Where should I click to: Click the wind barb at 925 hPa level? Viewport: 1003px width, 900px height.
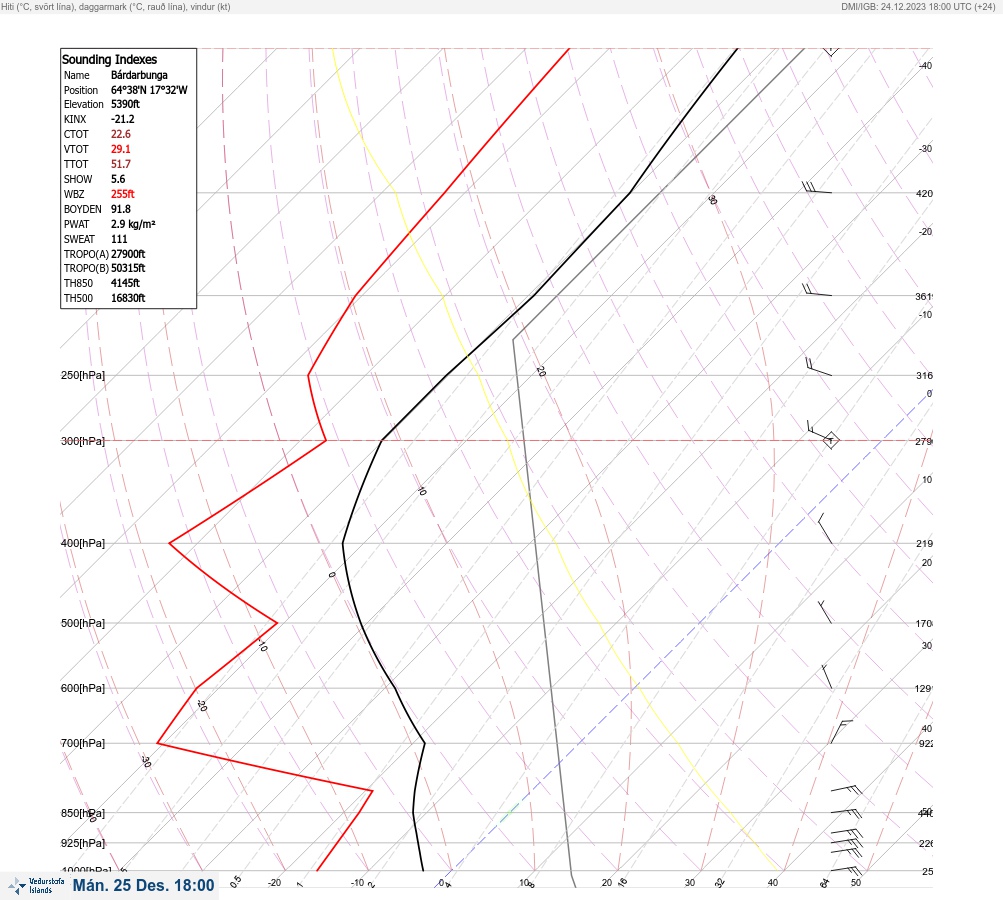click(x=846, y=842)
